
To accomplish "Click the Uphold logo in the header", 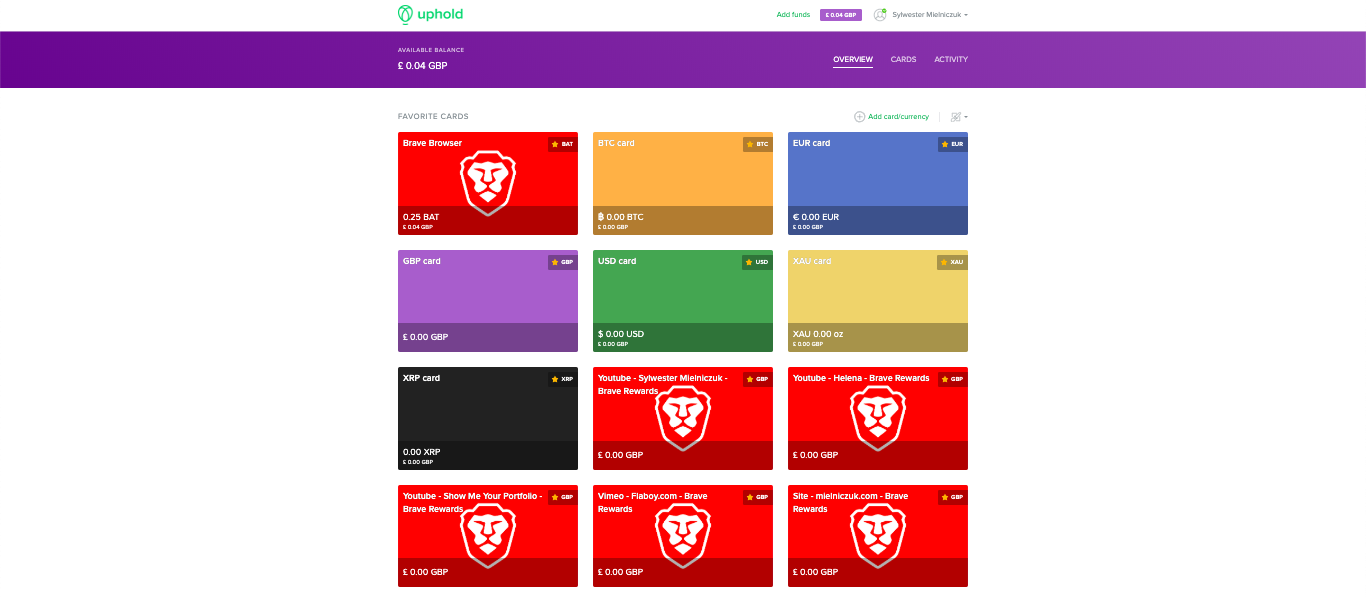I will [x=430, y=14].
